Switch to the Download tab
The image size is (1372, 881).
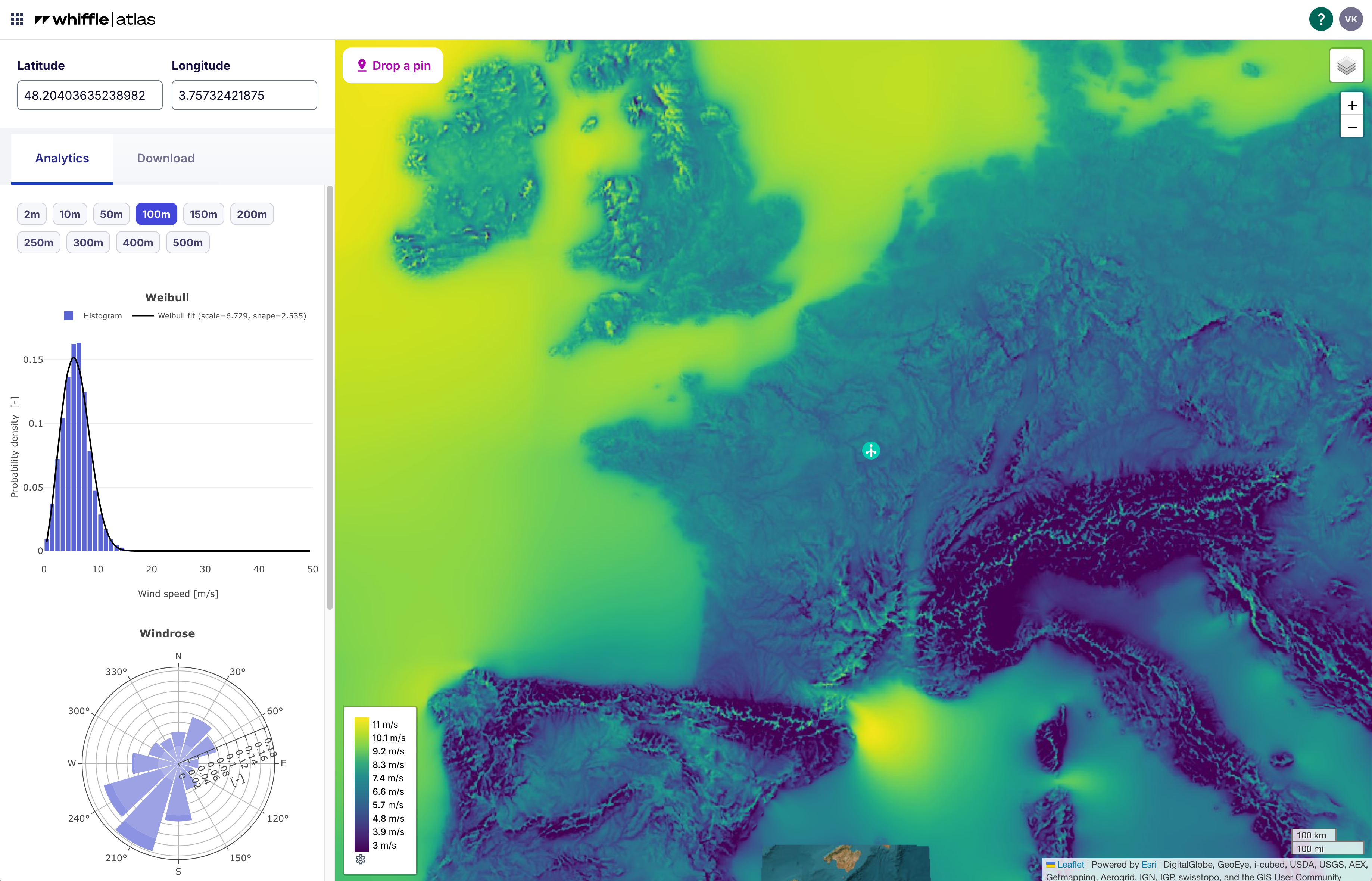(166, 158)
